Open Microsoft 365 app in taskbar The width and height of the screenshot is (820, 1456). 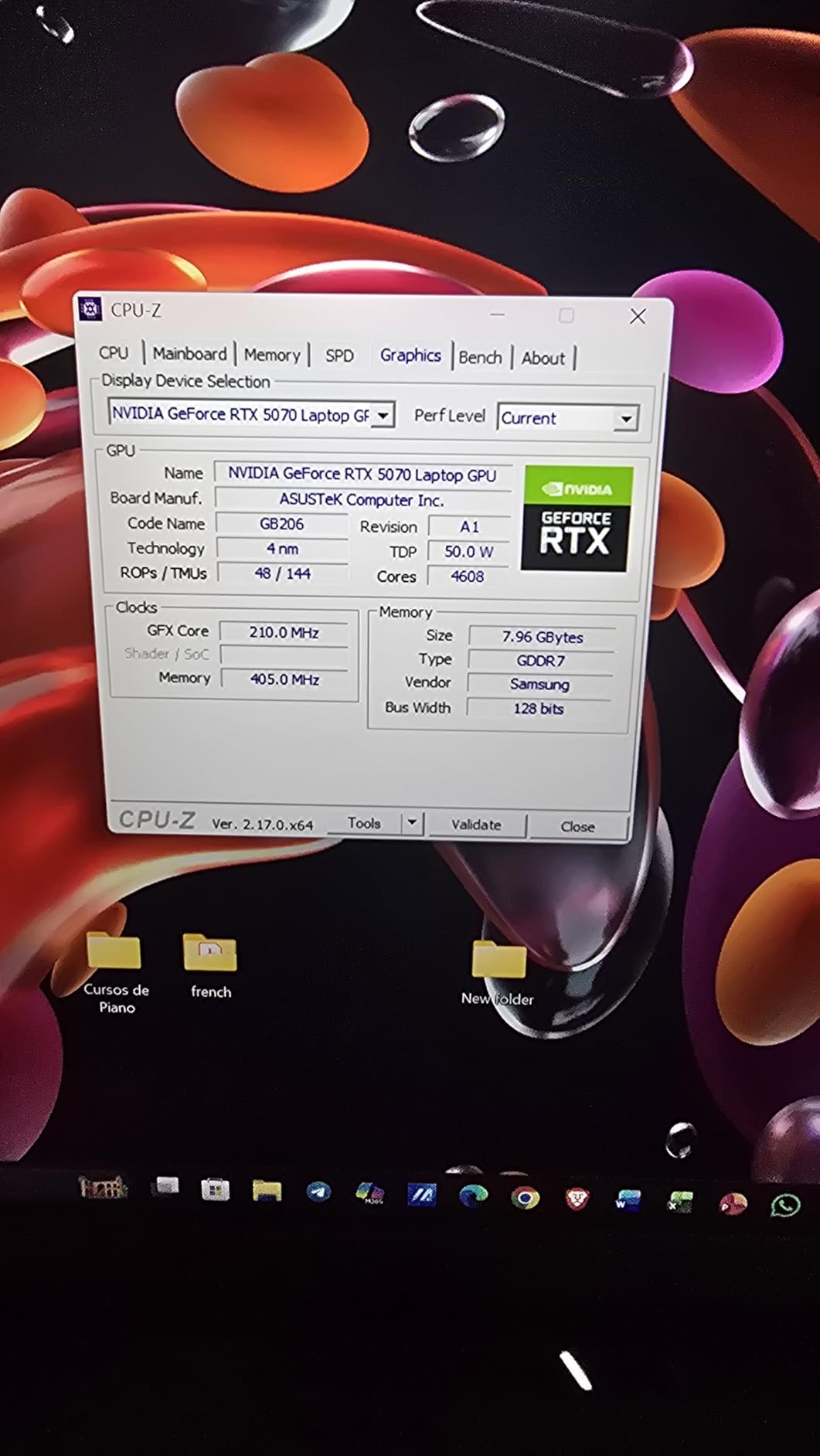[x=370, y=1194]
